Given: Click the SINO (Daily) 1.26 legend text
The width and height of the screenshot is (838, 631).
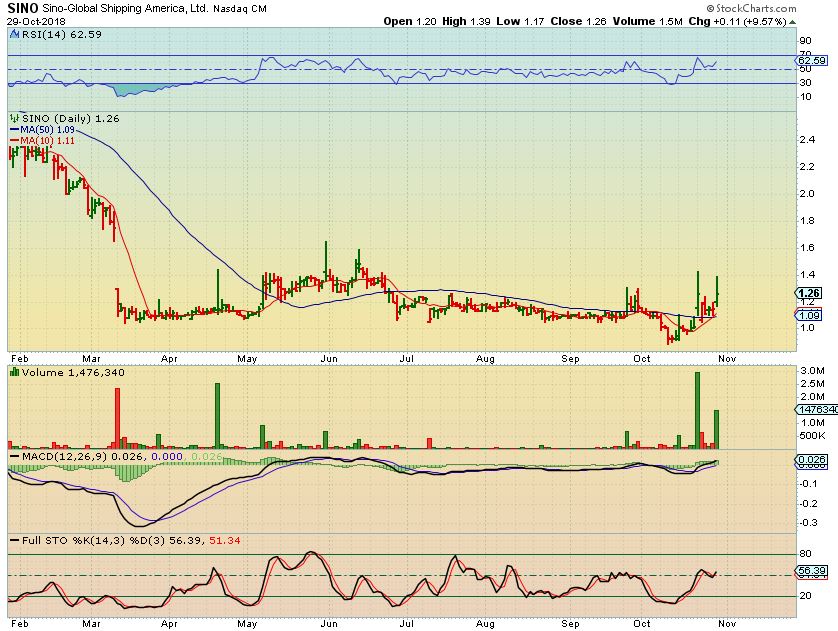Looking at the screenshot, I should [x=71, y=119].
